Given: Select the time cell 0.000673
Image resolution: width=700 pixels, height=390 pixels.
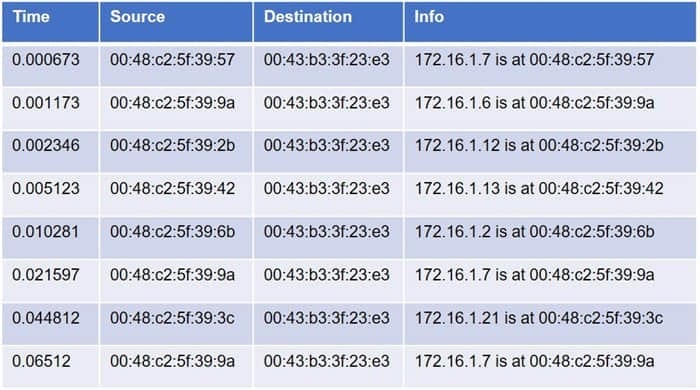Looking at the screenshot, I should click(50, 65).
